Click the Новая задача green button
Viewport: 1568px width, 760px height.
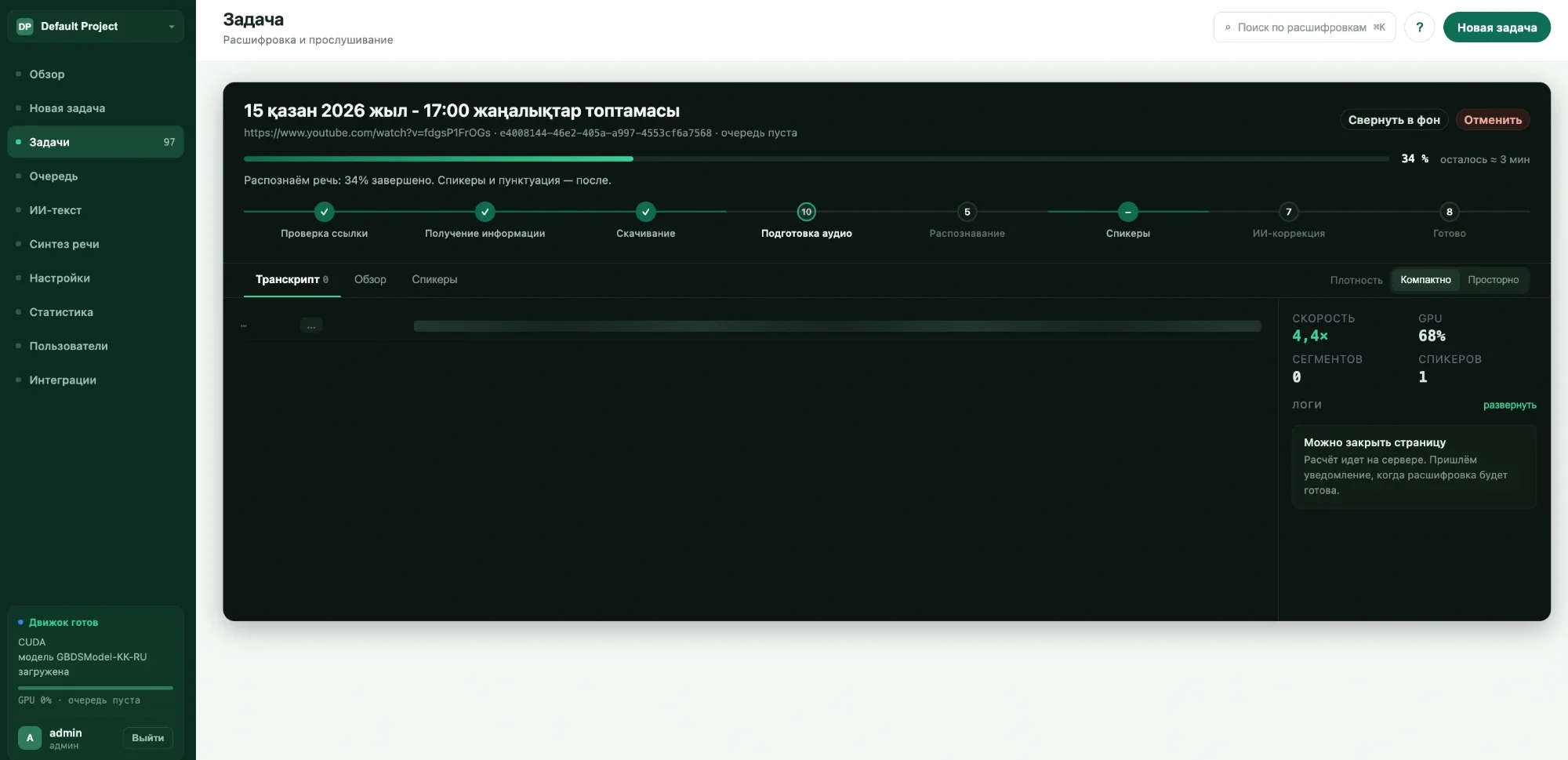pos(1497,27)
